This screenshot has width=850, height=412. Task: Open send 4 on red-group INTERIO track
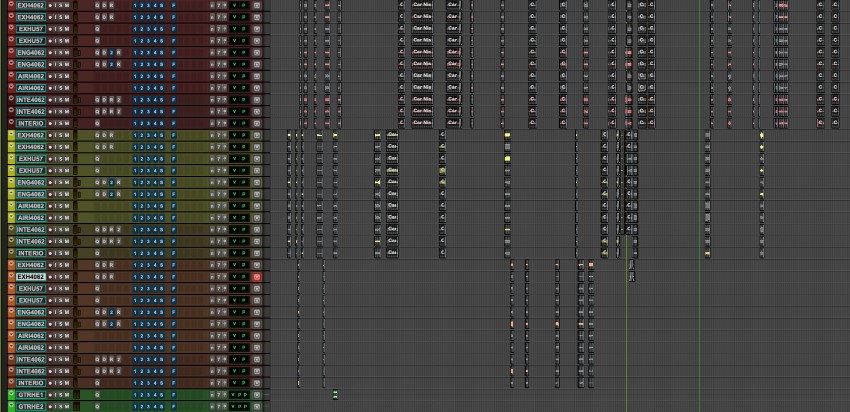click(154, 123)
